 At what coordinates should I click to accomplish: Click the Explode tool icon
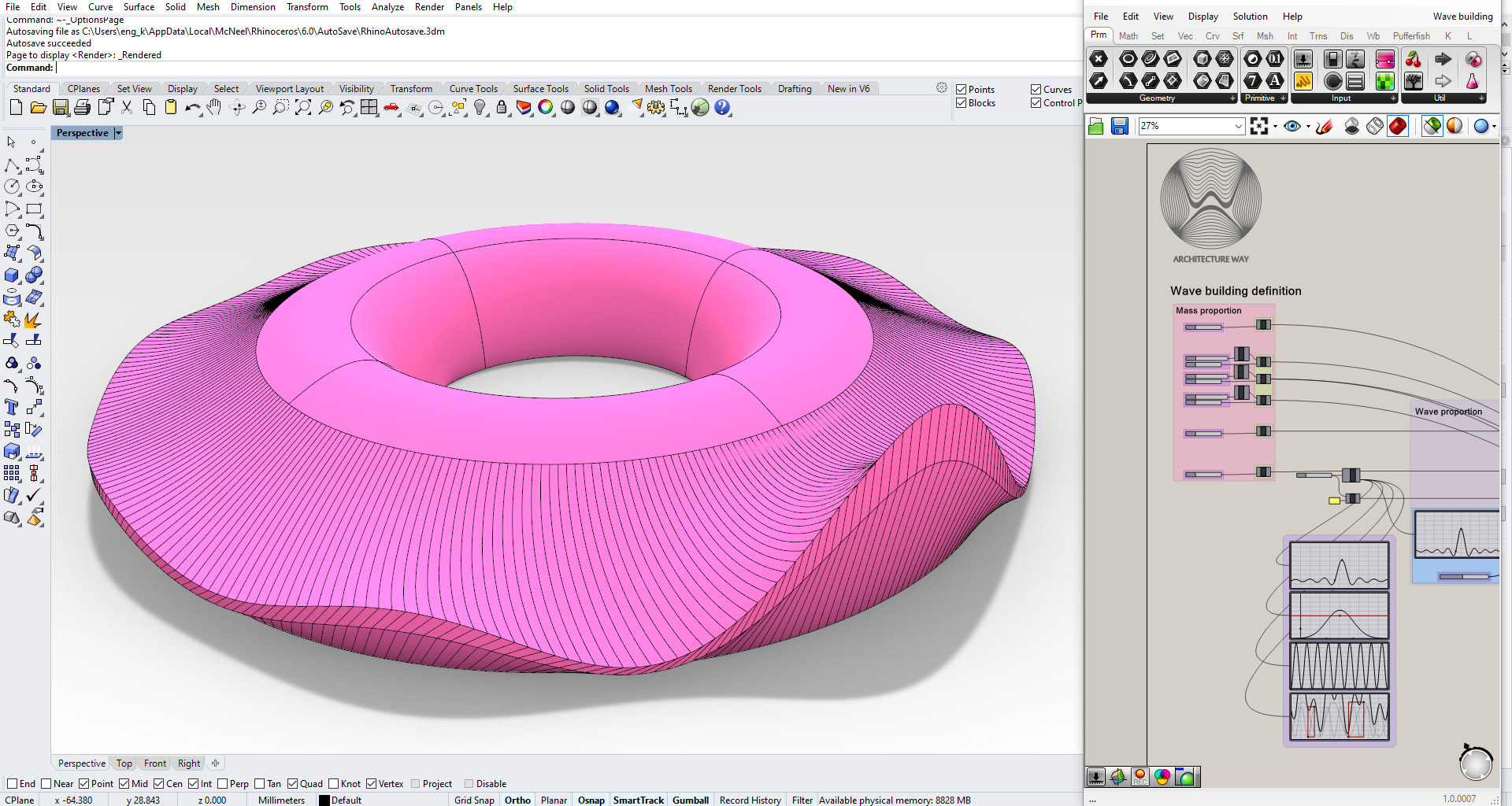[x=33, y=320]
